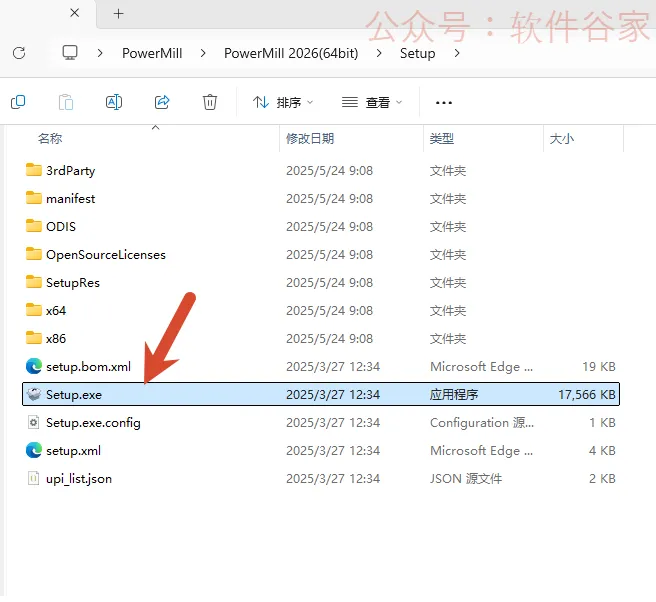Select the x86 folder icon
The width and height of the screenshot is (656, 602).
pos(33,338)
